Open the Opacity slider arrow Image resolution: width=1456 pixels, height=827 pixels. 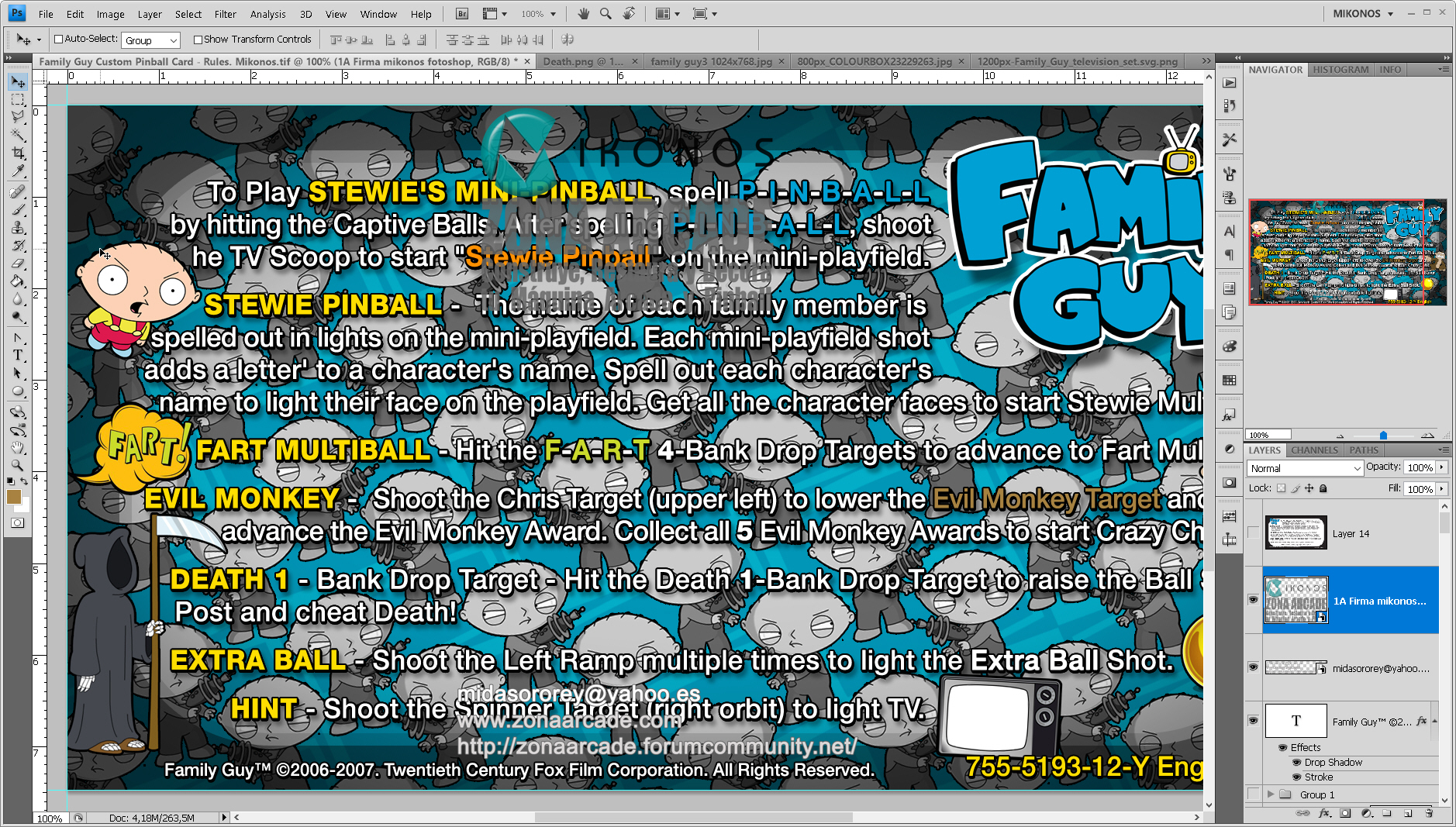[x=1442, y=467]
